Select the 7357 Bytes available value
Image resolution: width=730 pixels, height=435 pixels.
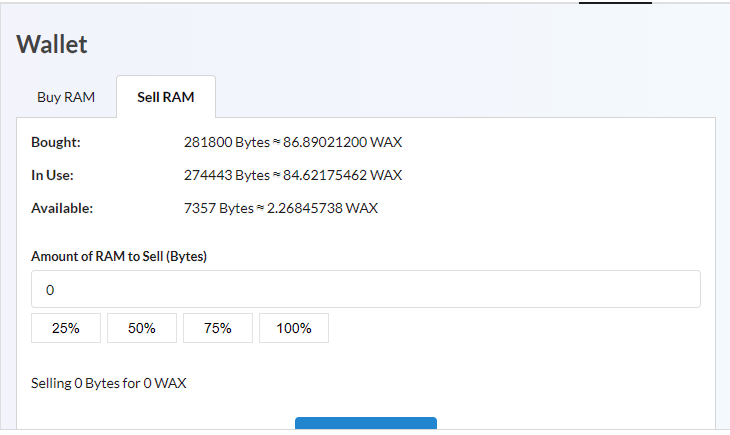point(218,208)
